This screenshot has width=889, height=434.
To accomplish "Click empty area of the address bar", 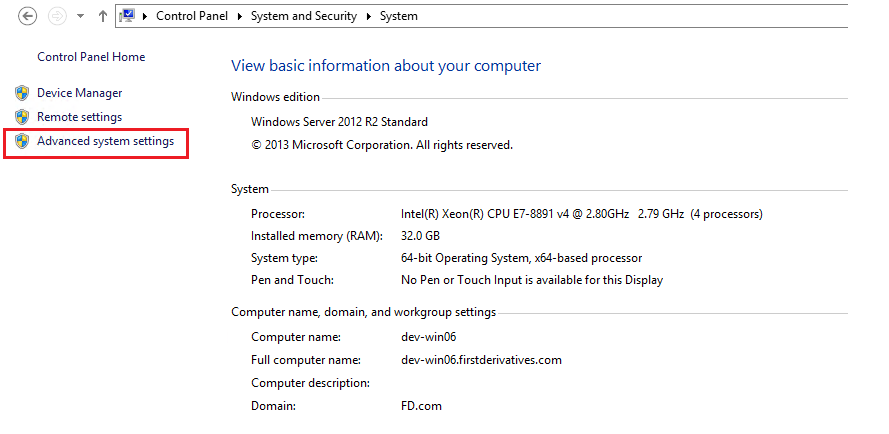I will coord(632,16).
